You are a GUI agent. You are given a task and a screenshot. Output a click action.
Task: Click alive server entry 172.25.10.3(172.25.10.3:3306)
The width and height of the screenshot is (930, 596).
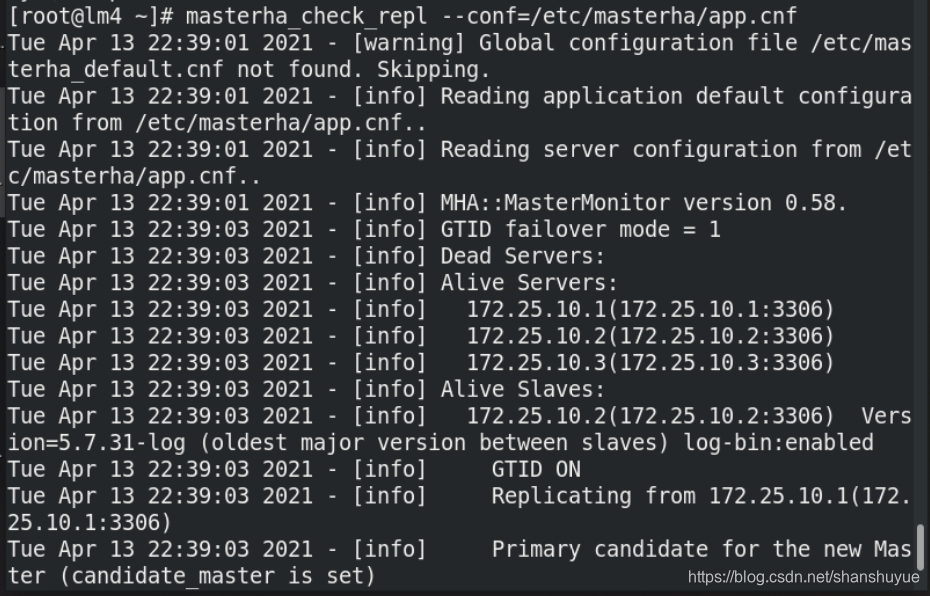click(650, 363)
